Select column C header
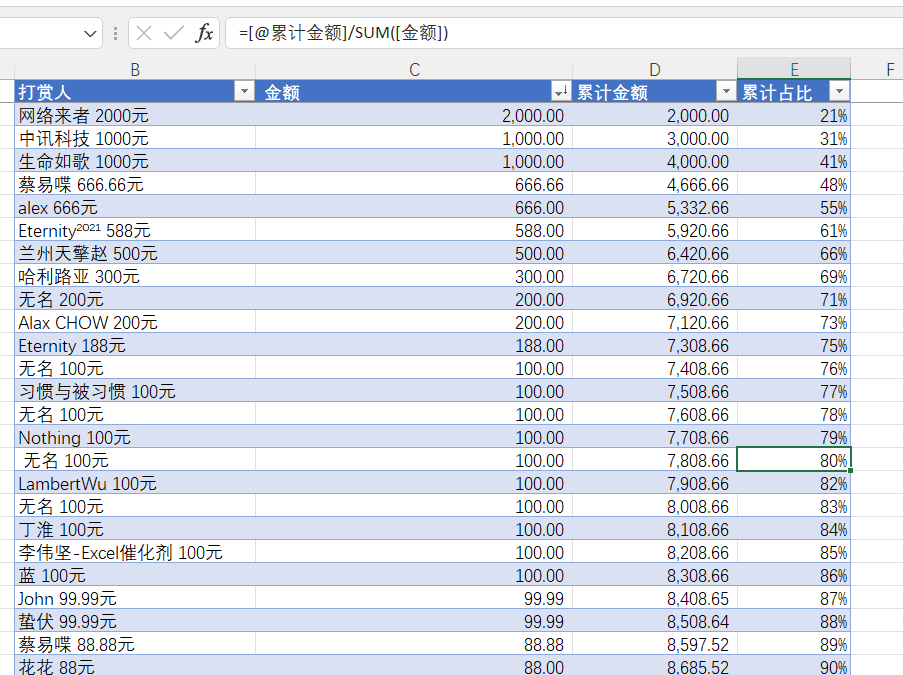903x675 pixels. (x=414, y=69)
